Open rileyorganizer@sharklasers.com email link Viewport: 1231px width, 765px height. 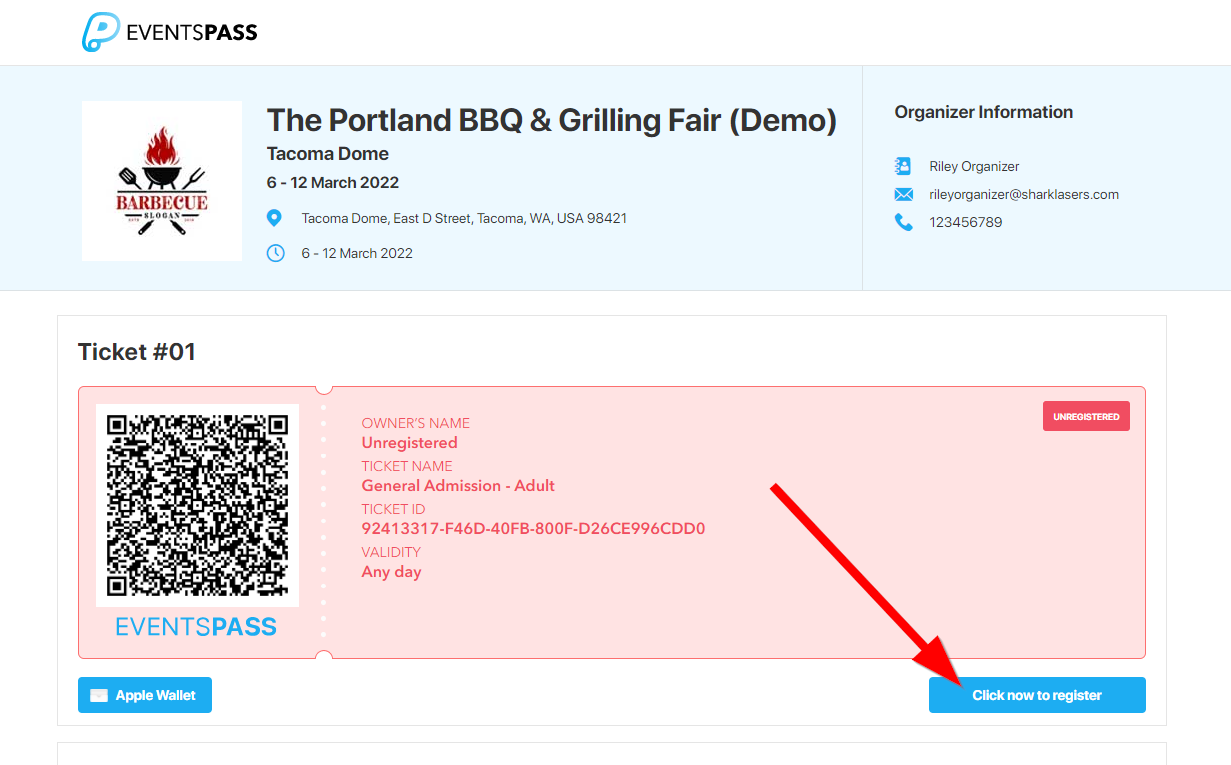[x=1024, y=194]
